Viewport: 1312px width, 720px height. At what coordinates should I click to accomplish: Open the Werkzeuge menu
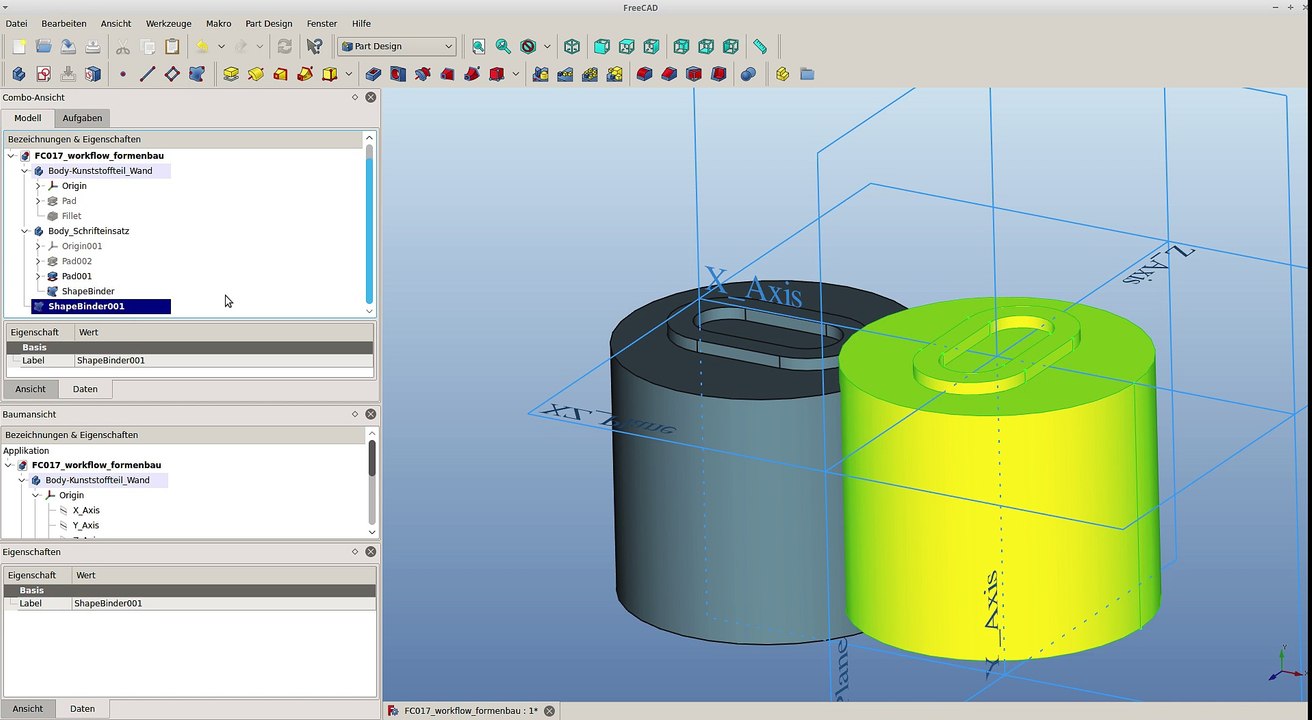(x=168, y=23)
